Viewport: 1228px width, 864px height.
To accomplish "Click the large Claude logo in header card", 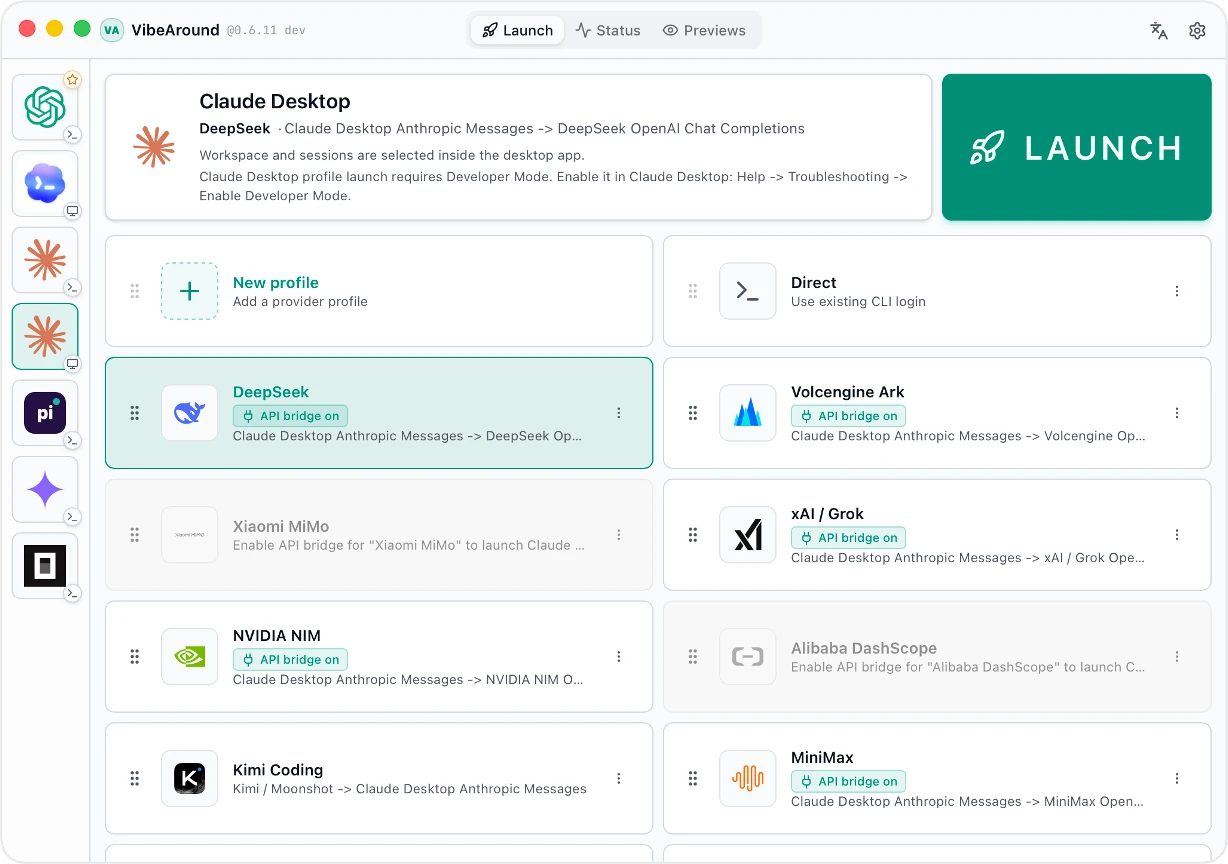I will click(154, 147).
